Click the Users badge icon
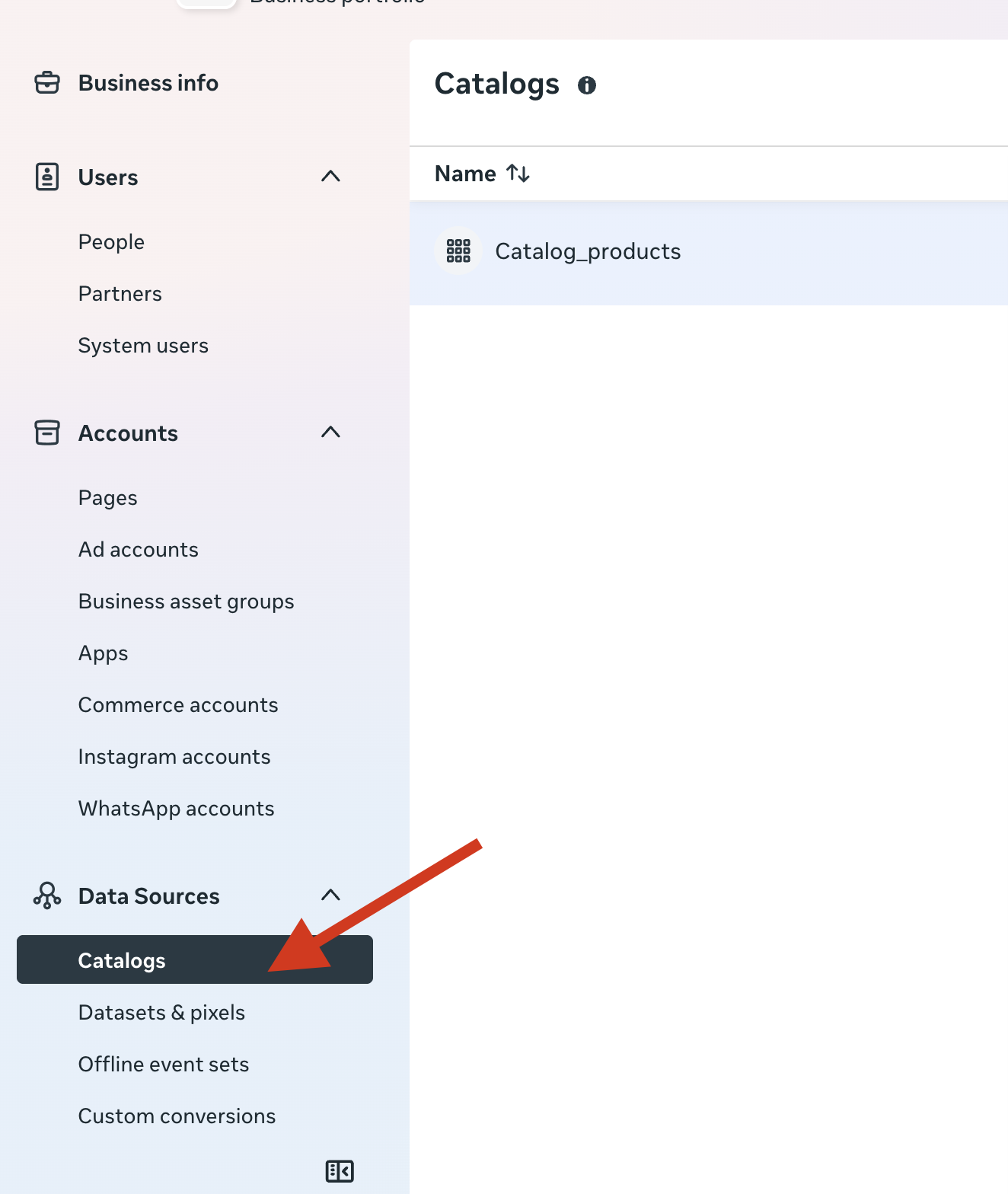 [47, 177]
